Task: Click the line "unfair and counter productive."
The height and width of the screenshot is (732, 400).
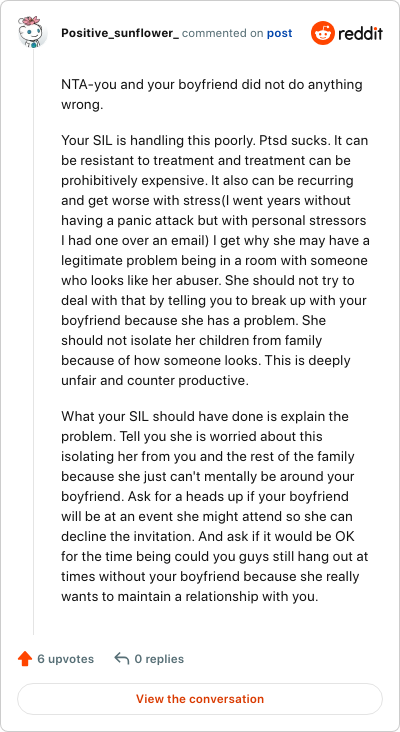Action: [x=154, y=380]
